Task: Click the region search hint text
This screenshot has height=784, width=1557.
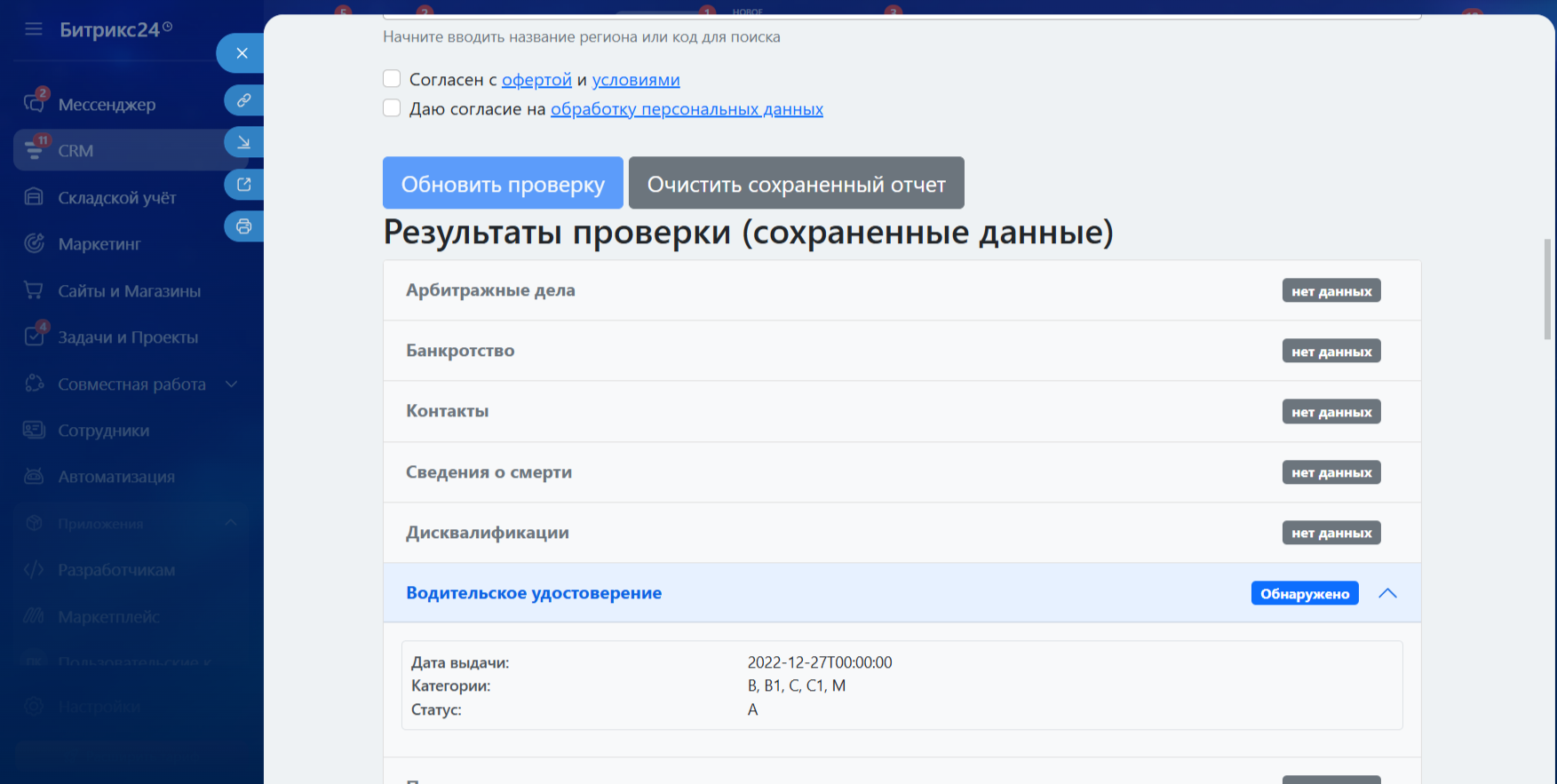Action: (582, 37)
